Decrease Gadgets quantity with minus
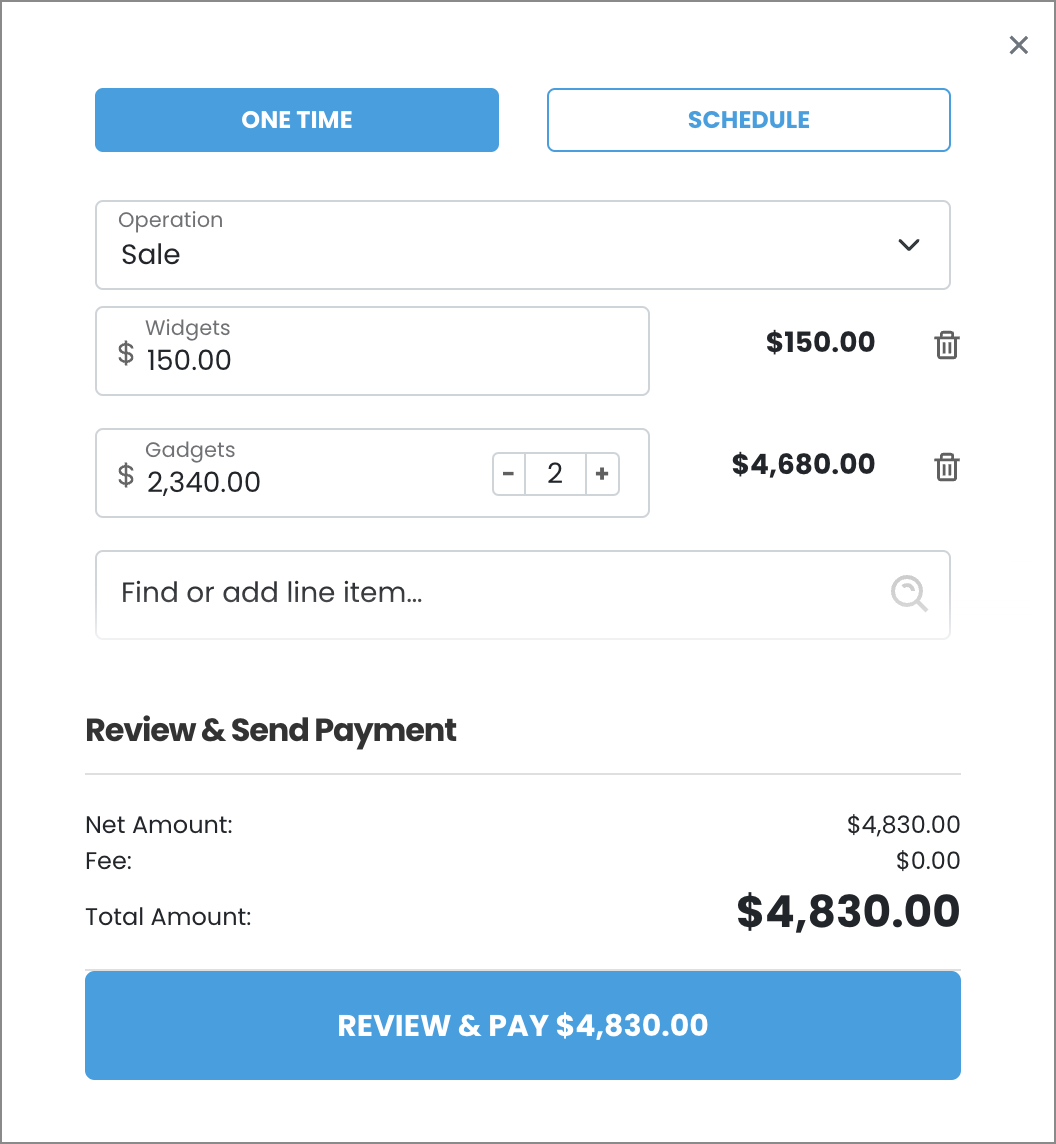The height and width of the screenshot is (1144, 1056). (508, 474)
